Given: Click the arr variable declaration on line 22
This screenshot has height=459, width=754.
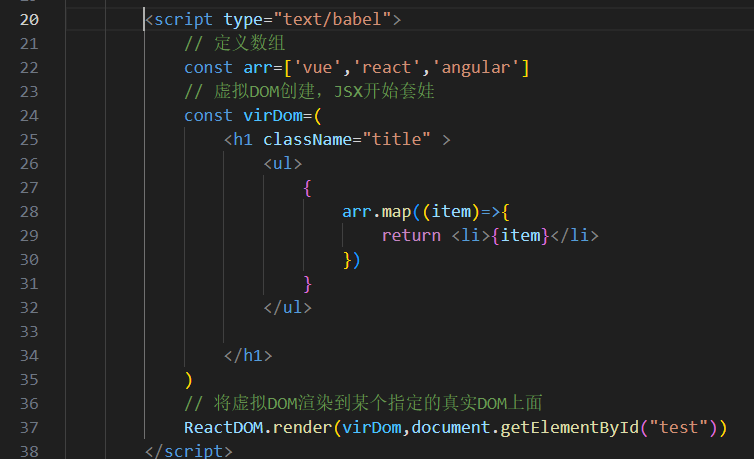Looking at the screenshot, I should tap(258, 68).
